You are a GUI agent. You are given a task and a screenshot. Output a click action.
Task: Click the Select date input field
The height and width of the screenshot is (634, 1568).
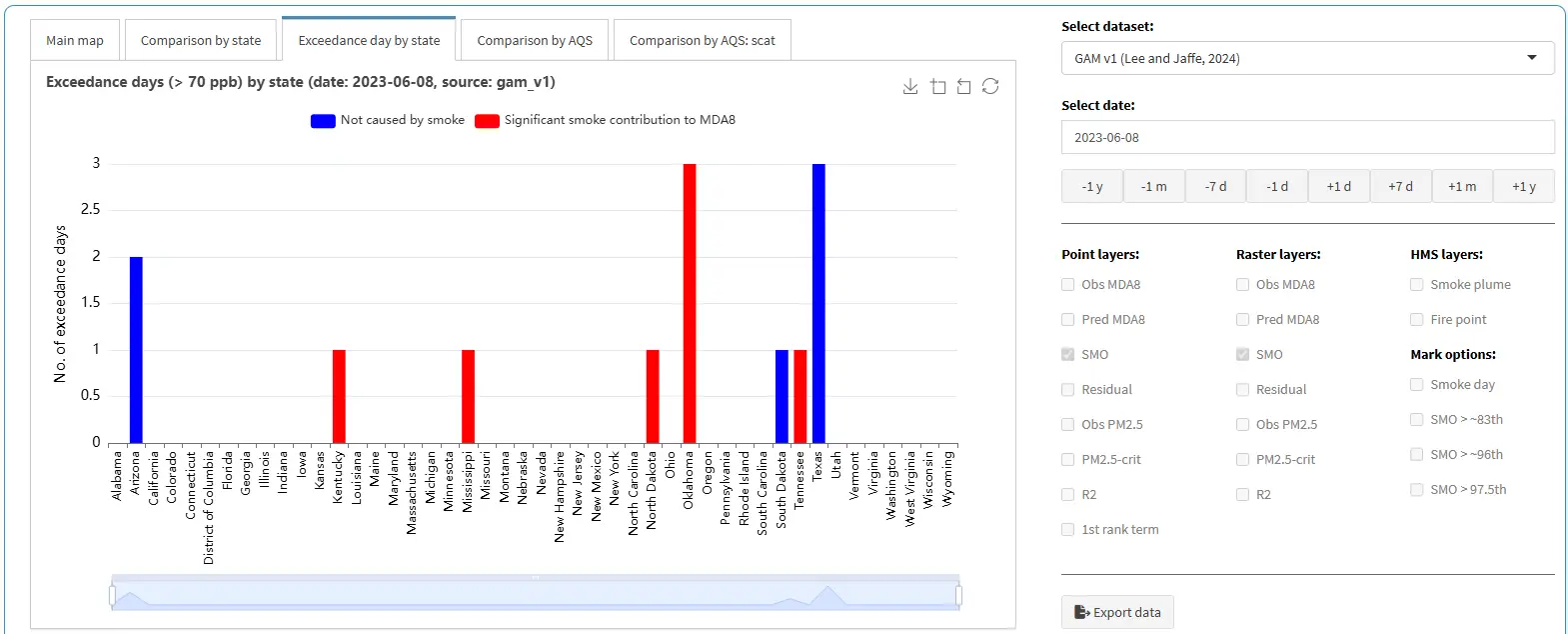[x=1306, y=137]
